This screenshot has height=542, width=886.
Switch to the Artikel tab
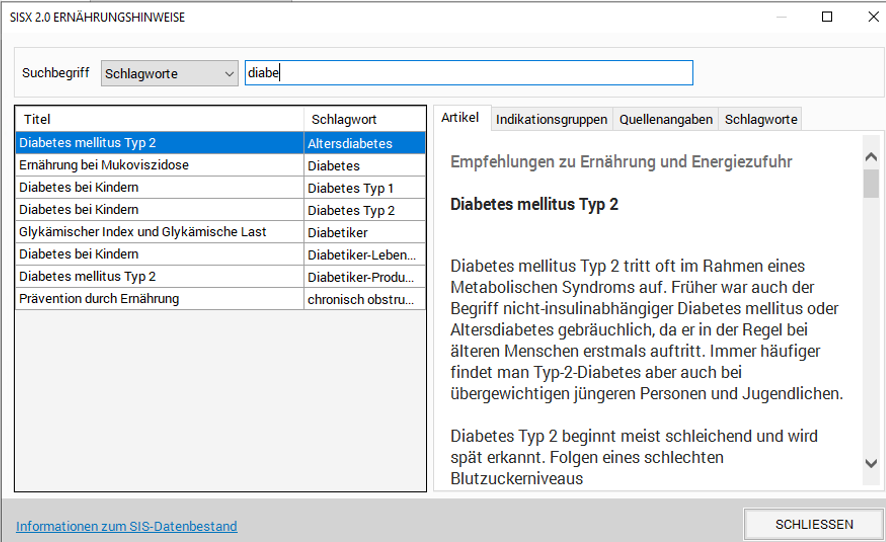tap(460, 118)
